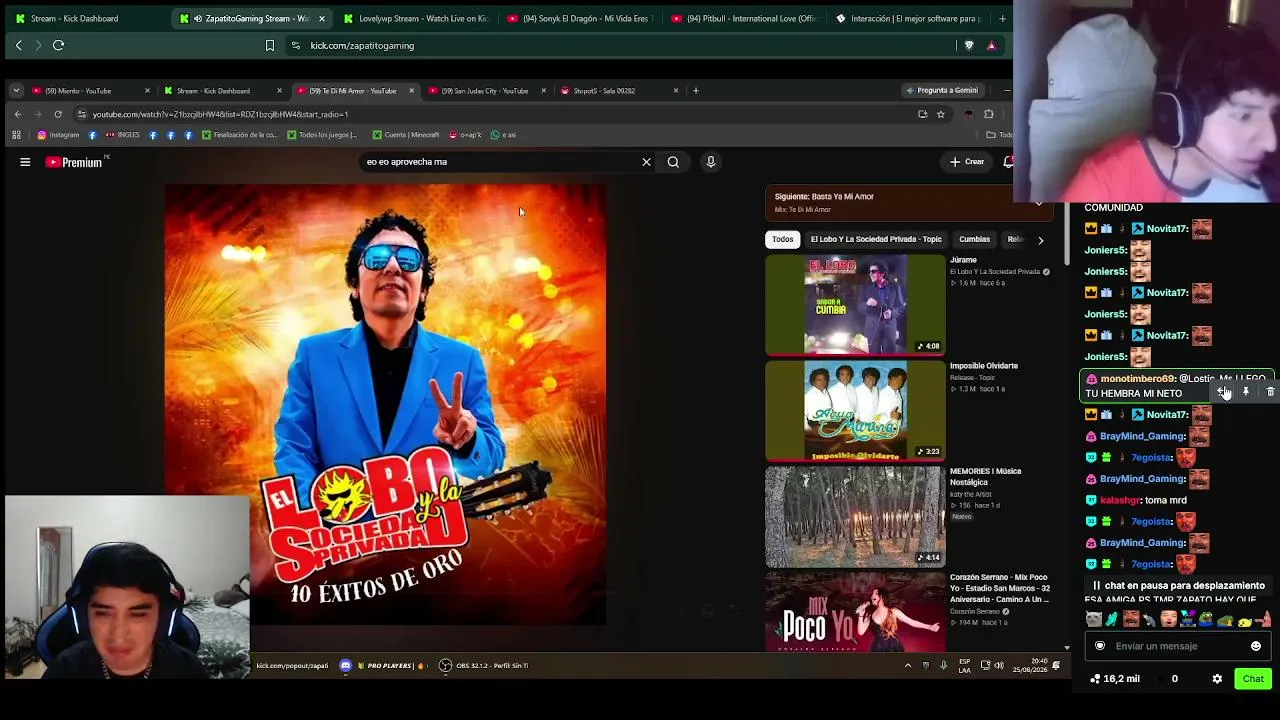Open the apps grid in bookmarks bar
Image resolution: width=1280 pixels, height=720 pixels.
(x=16, y=135)
